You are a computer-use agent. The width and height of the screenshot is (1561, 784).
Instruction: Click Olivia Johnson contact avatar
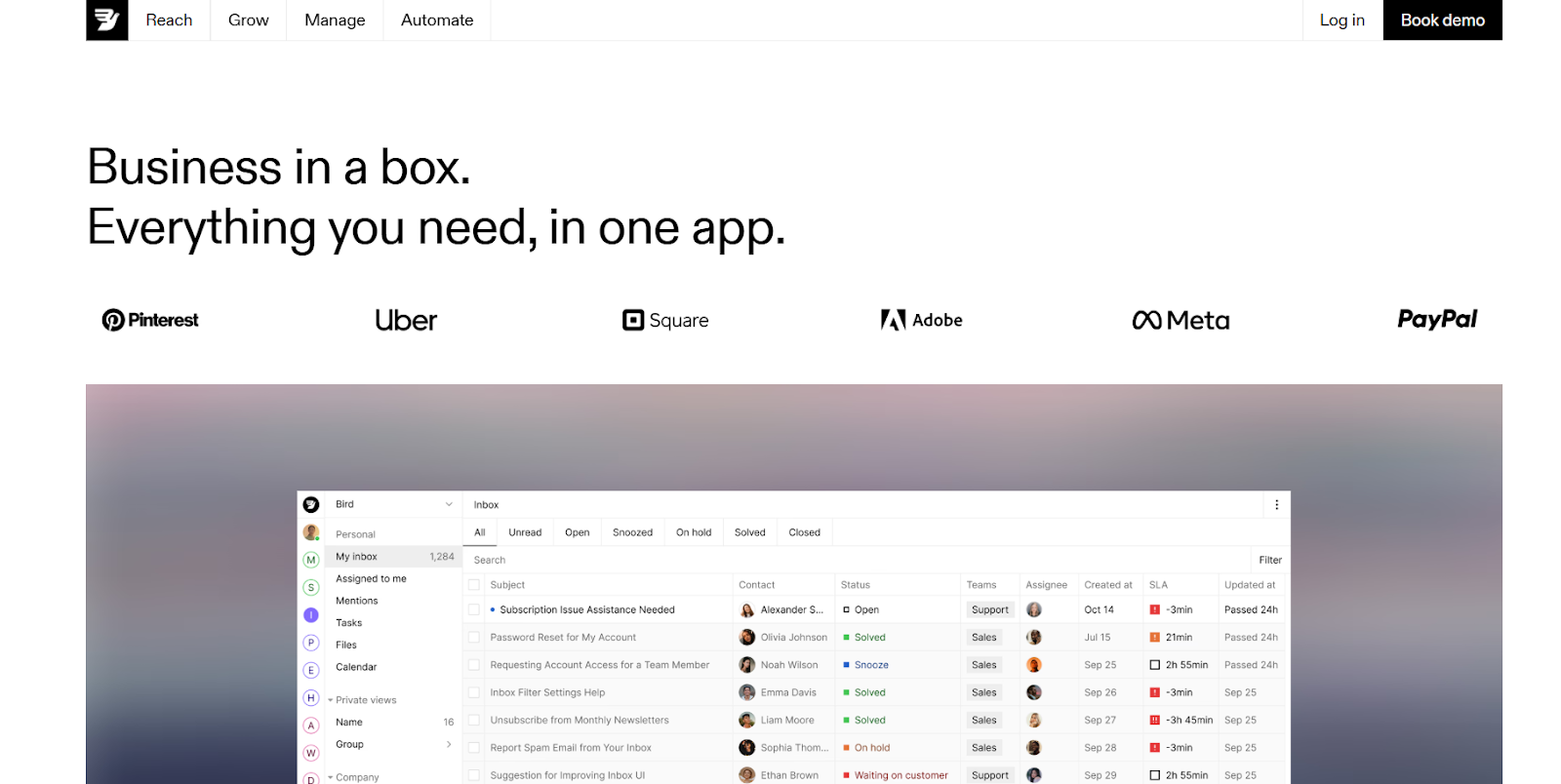[747, 637]
